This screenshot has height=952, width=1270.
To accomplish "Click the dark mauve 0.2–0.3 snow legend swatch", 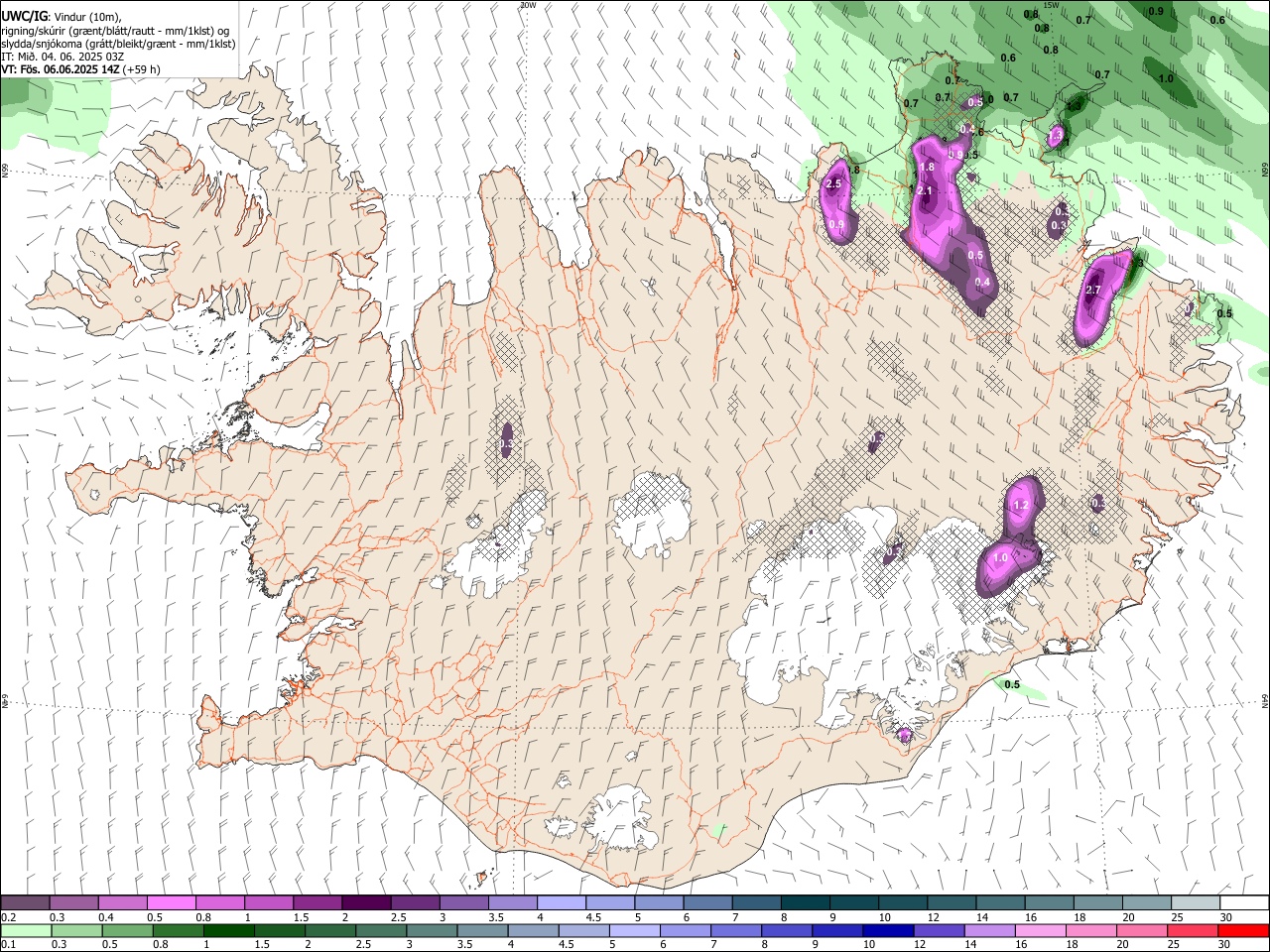I will 25,902.
